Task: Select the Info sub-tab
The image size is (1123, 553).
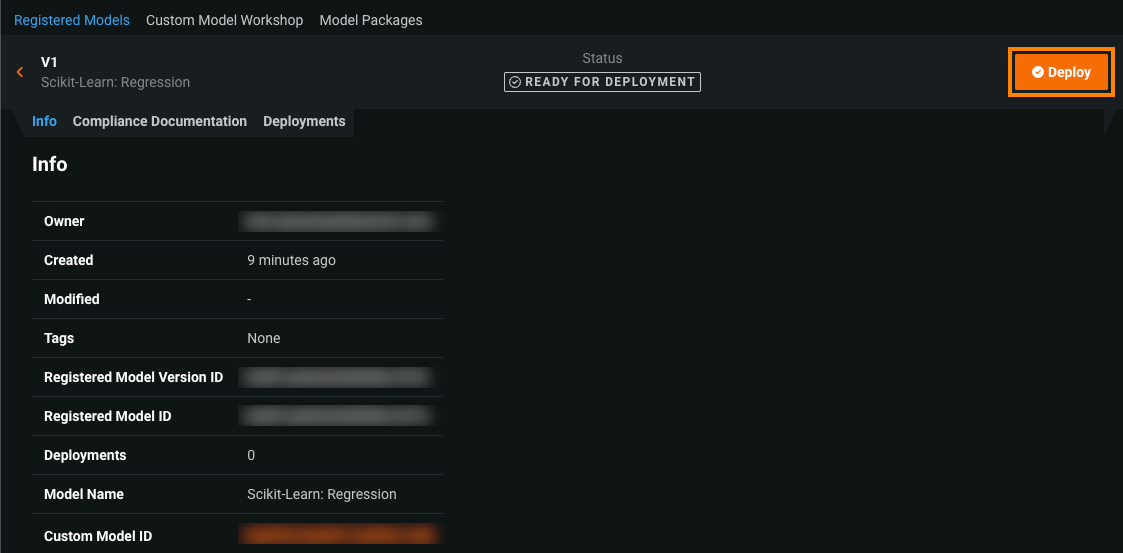Action: (x=44, y=121)
